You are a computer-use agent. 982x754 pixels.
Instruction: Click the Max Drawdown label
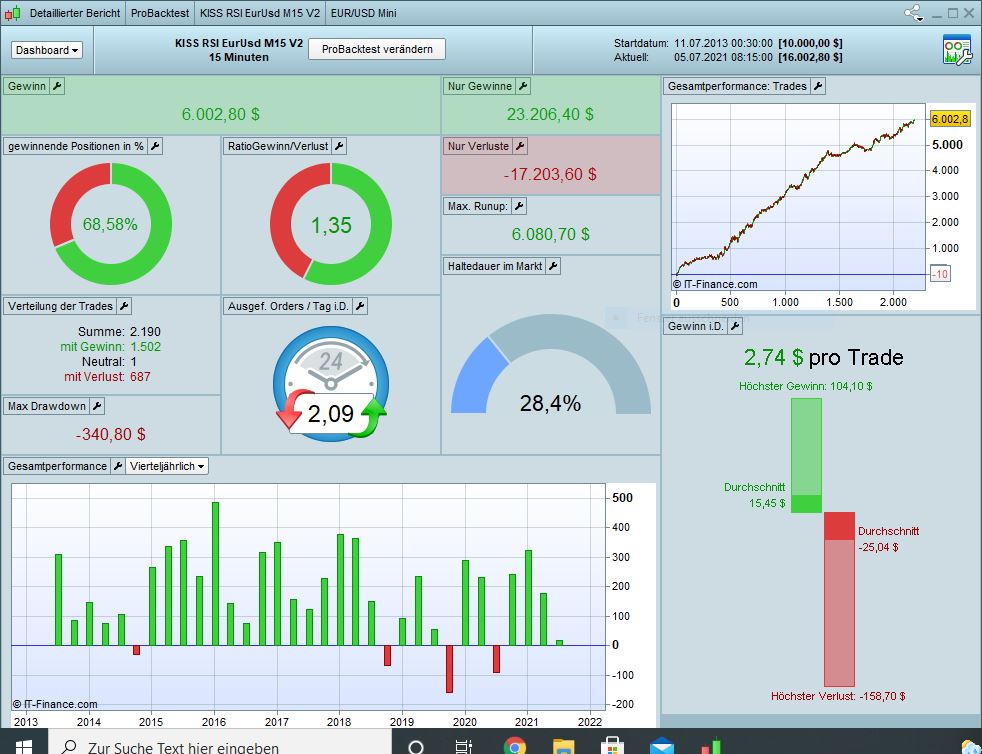tap(47, 406)
